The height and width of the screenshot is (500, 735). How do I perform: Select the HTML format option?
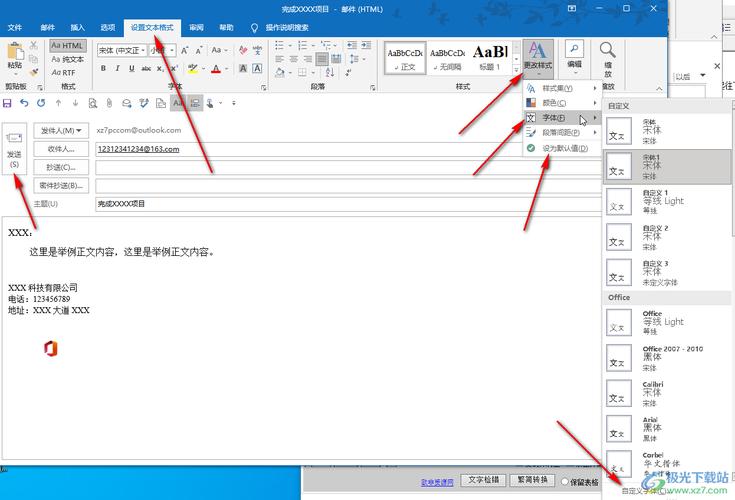tap(68, 46)
